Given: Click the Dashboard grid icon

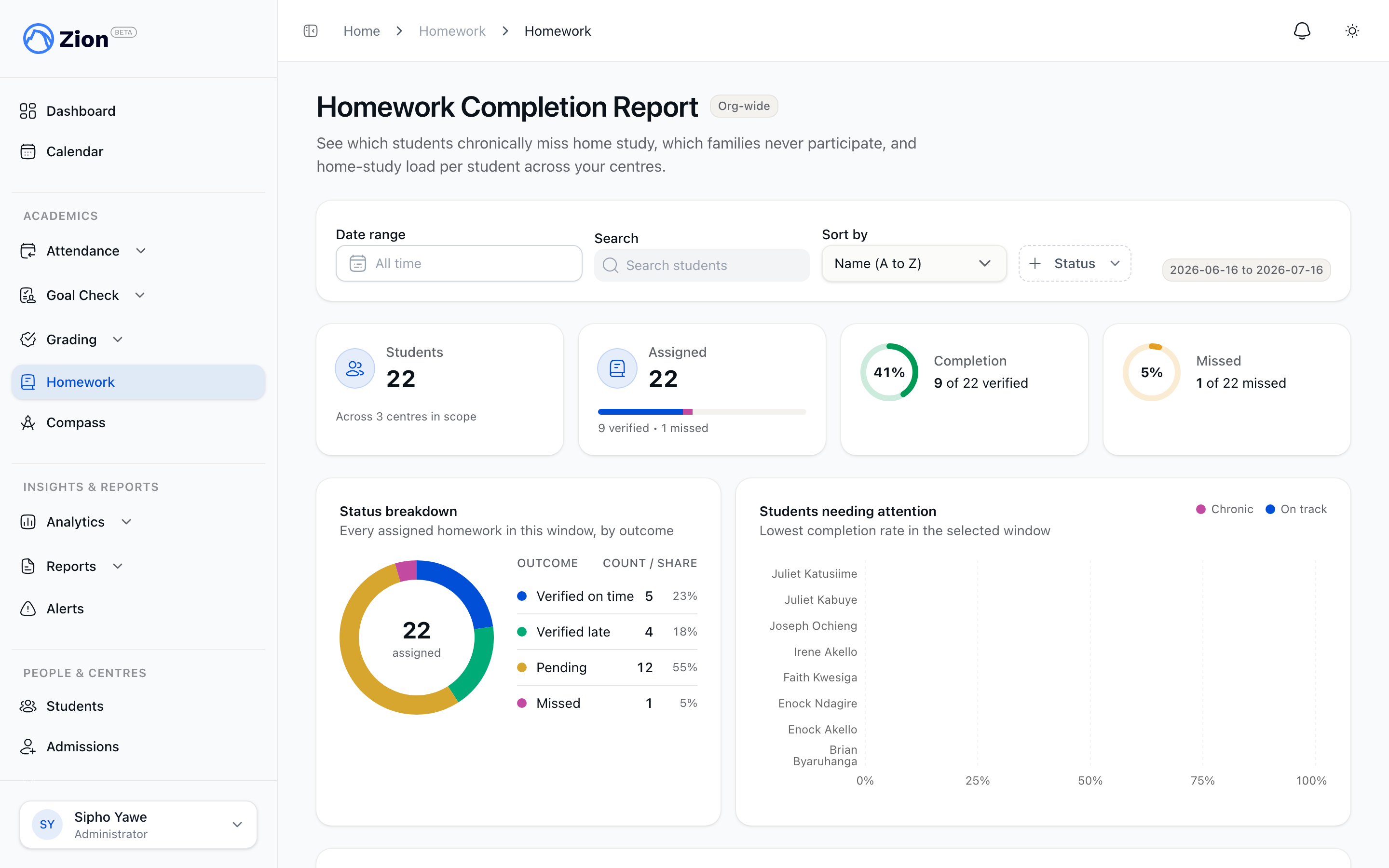Looking at the screenshot, I should pyautogui.click(x=28, y=111).
